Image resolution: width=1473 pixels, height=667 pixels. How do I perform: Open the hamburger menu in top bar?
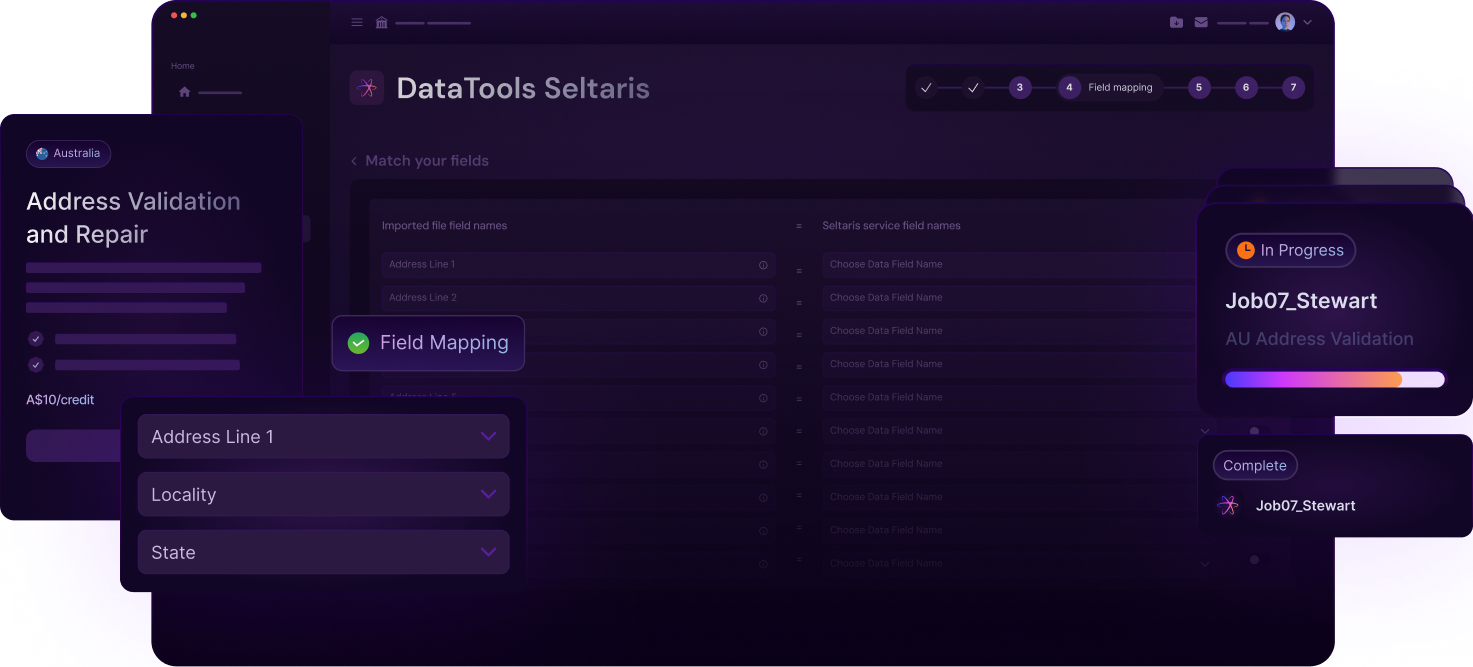[x=357, y=22]
